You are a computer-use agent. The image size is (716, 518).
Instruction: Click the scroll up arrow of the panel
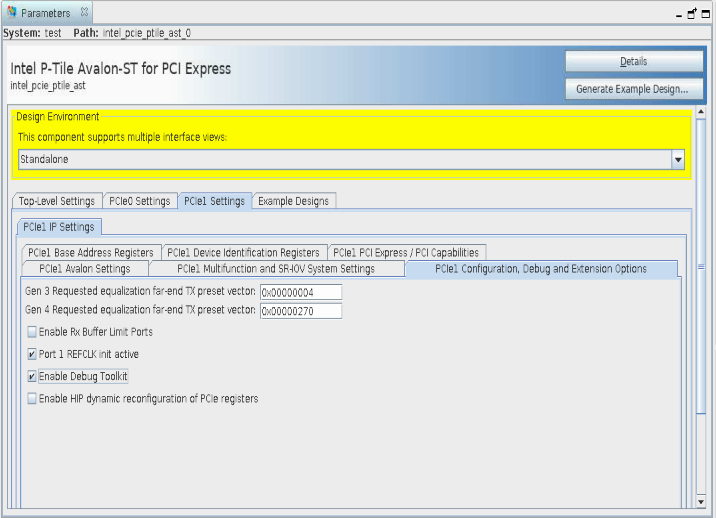point(701,112)
